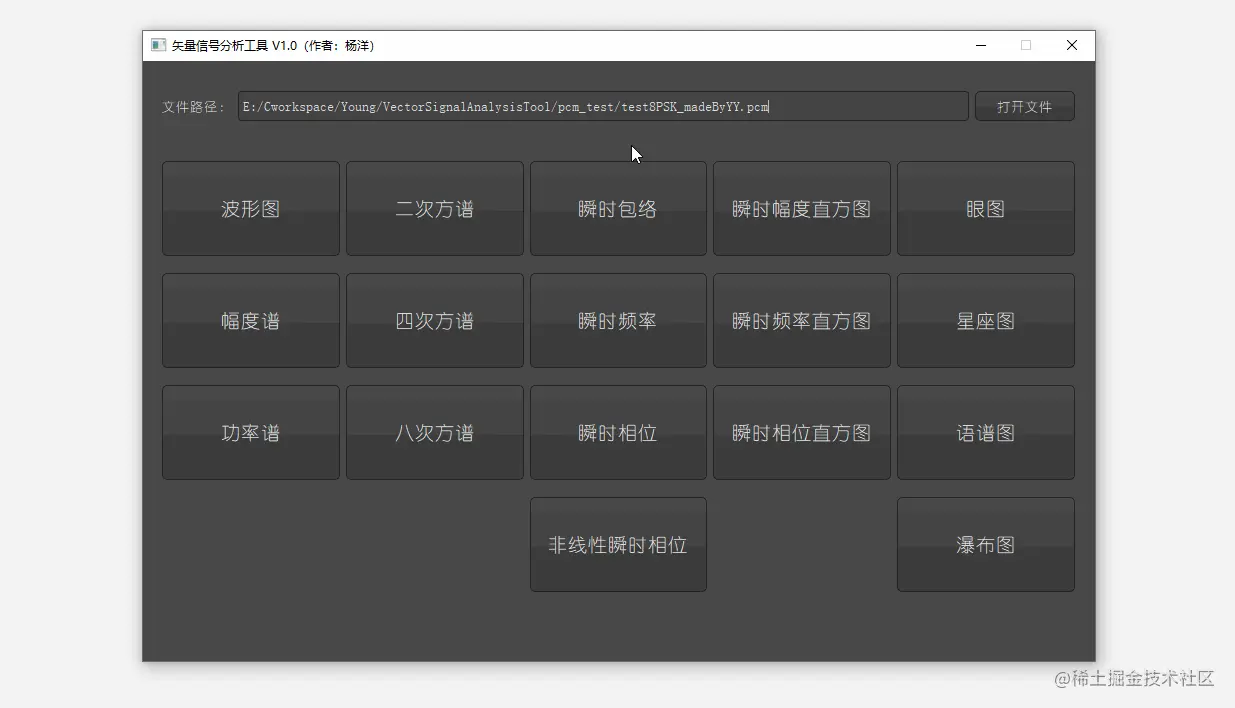Screen dimensions: 1235x708
Task: Open the 波形图 (waveform) view
Action: (250, 208)
